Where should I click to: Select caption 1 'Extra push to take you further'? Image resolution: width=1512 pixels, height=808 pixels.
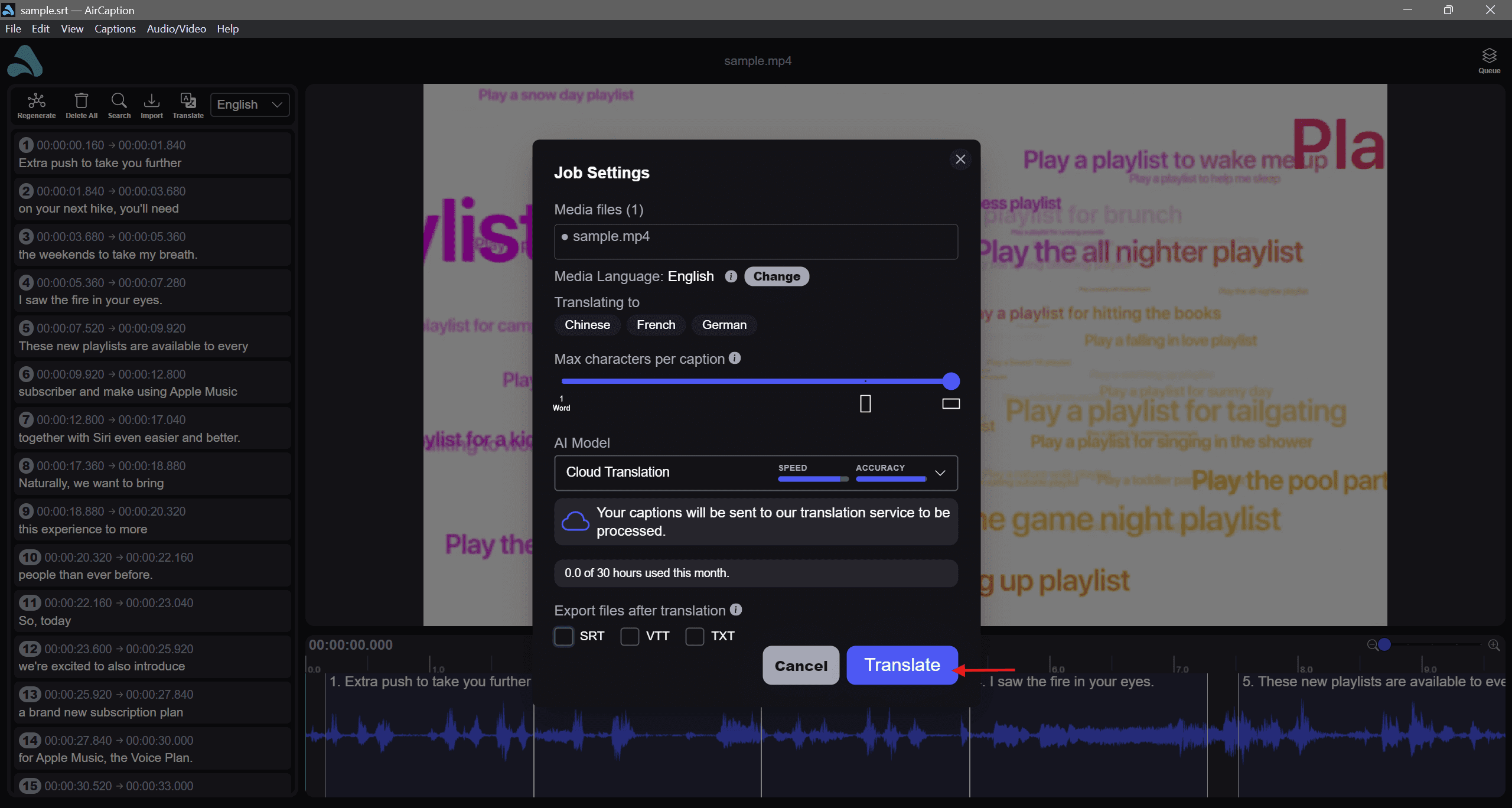(152, 154)
